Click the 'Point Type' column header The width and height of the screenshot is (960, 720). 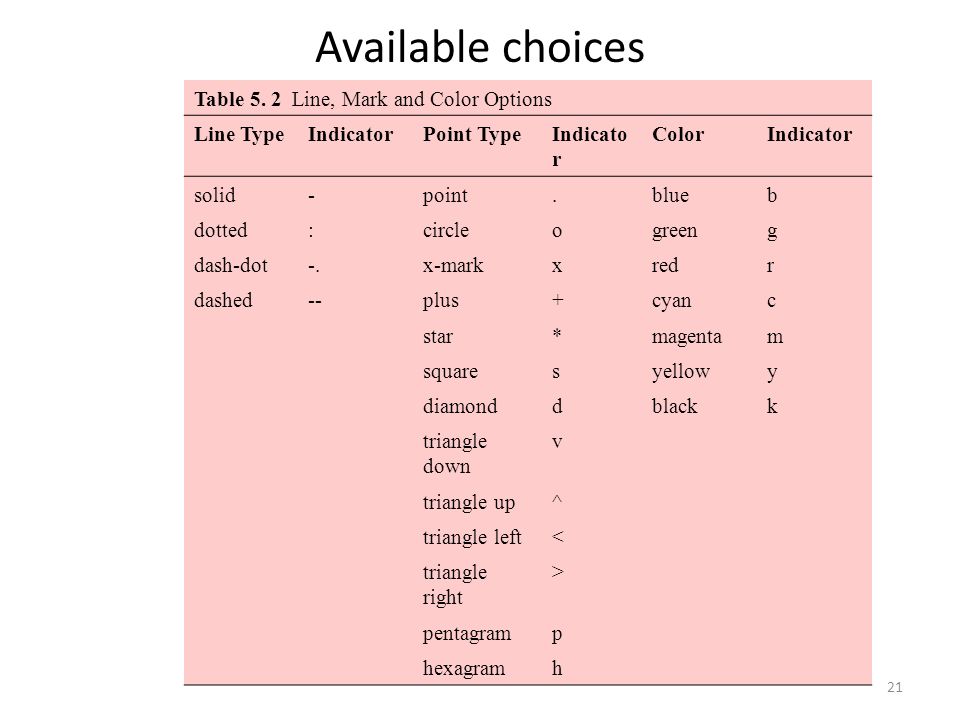(x=471, y=135)
